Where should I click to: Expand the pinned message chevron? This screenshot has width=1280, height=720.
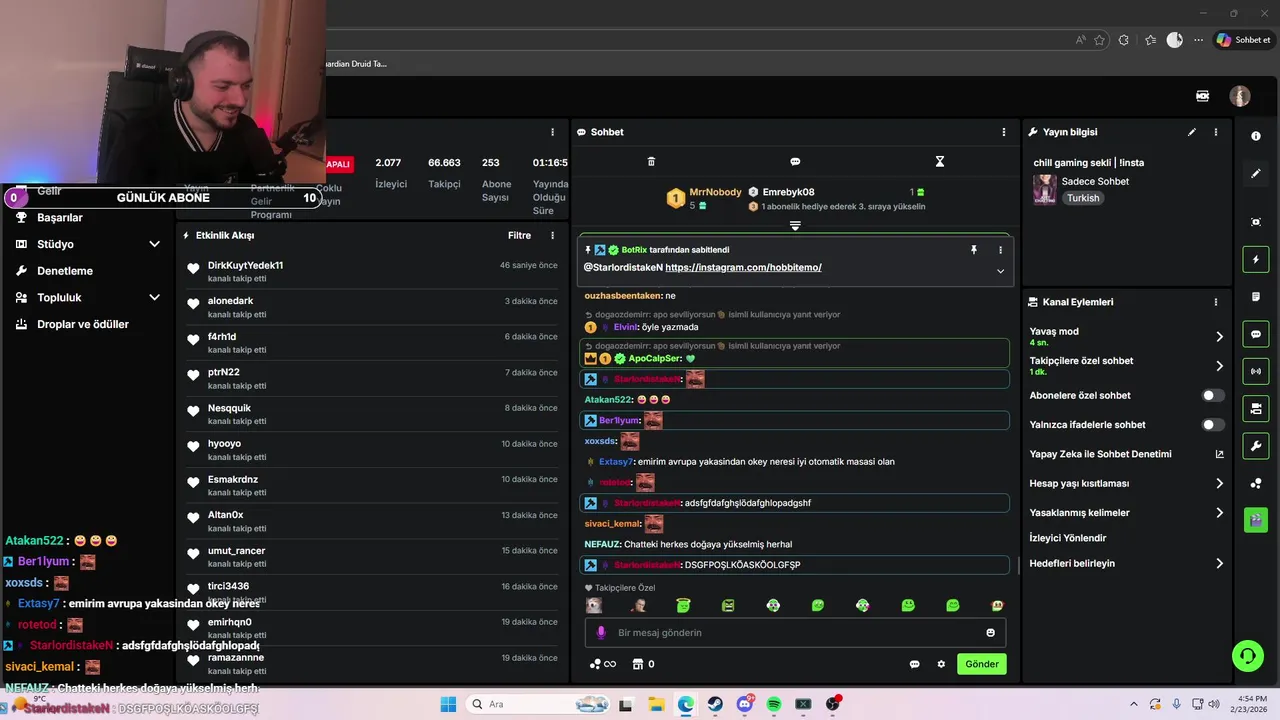pos(1000,271)
